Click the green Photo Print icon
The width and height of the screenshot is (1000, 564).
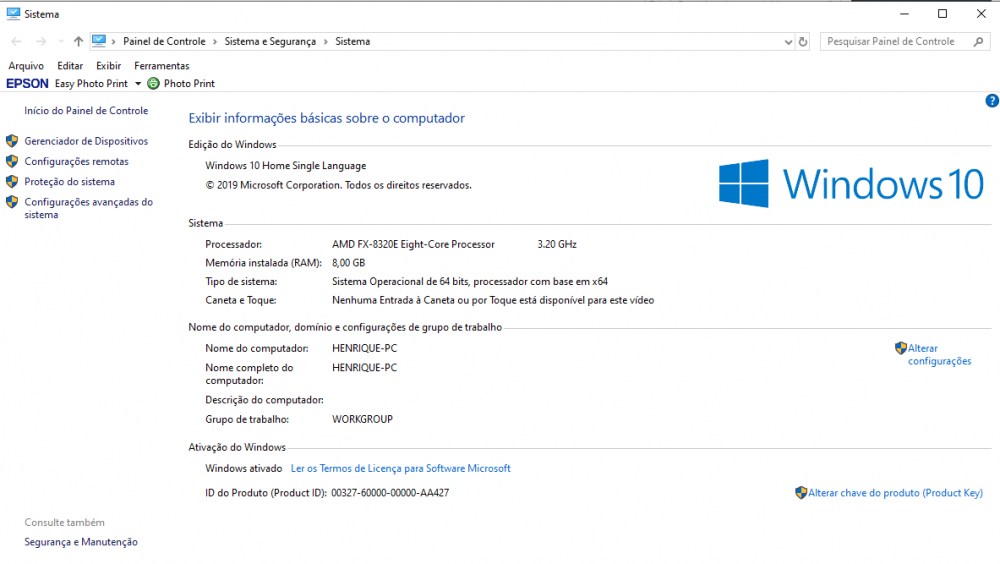click(153, 84)
